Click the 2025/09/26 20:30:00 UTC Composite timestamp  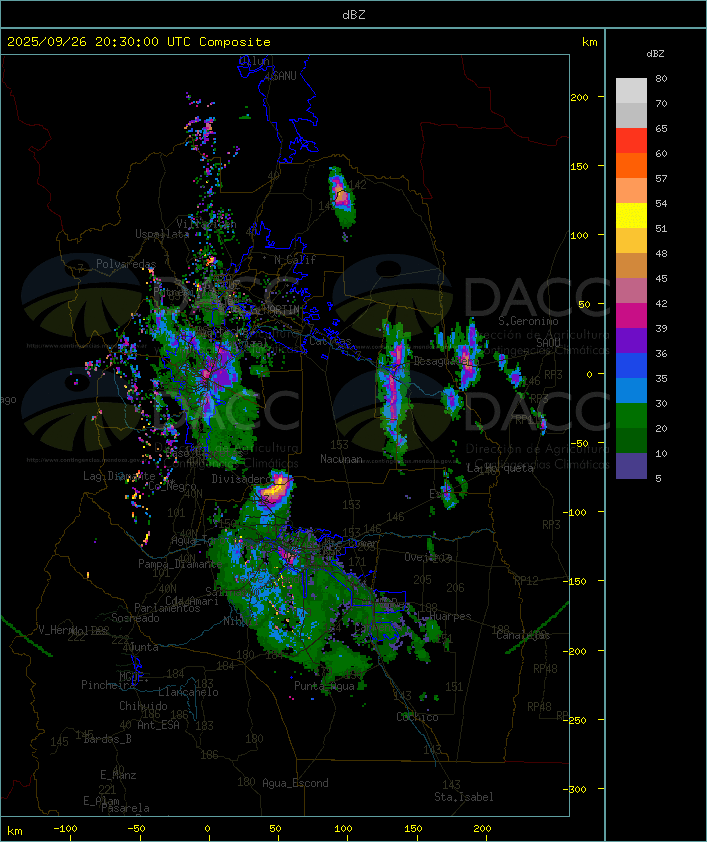[x=139, y=42]
